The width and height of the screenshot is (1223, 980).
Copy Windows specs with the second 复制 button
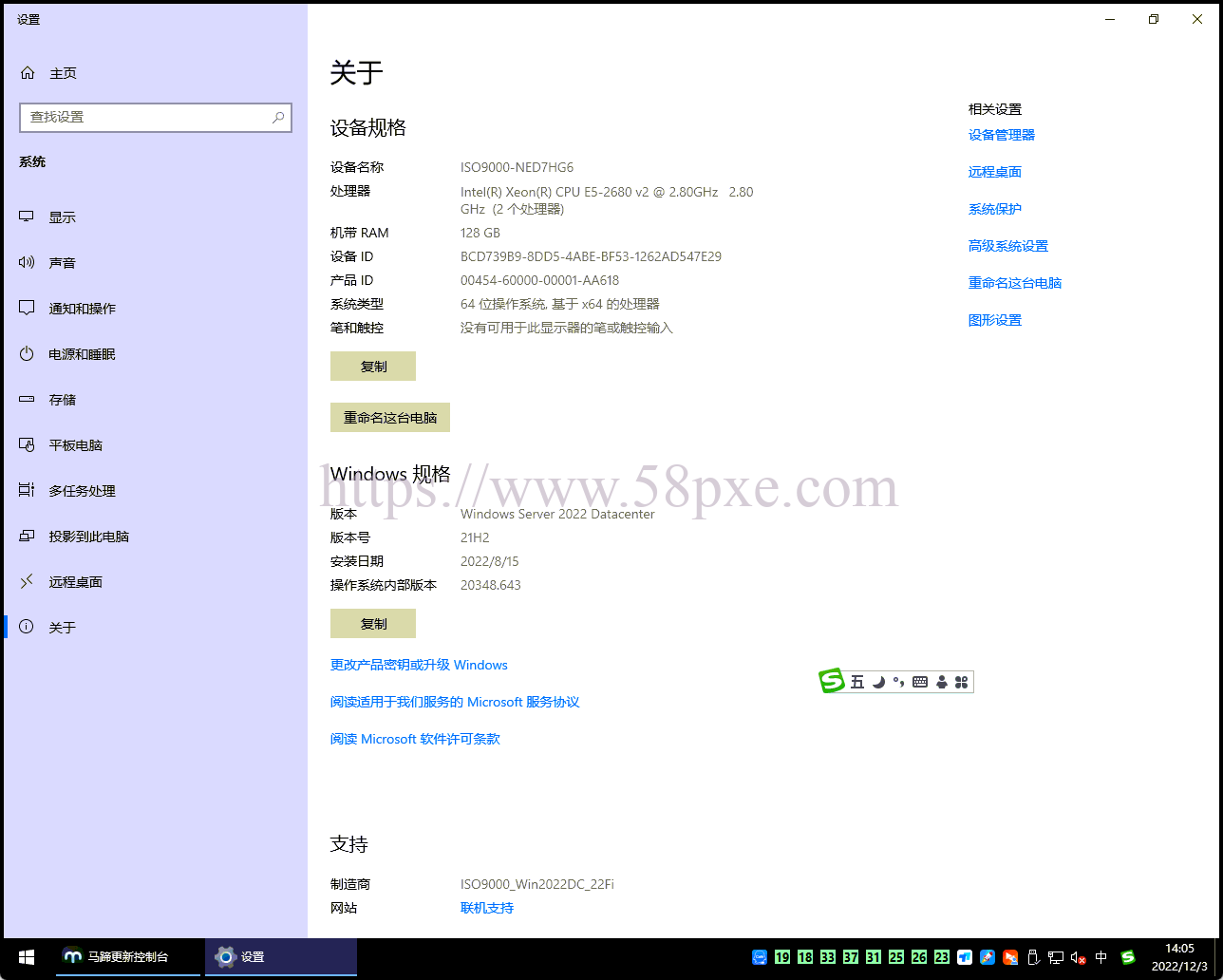[x=373, y=624]
